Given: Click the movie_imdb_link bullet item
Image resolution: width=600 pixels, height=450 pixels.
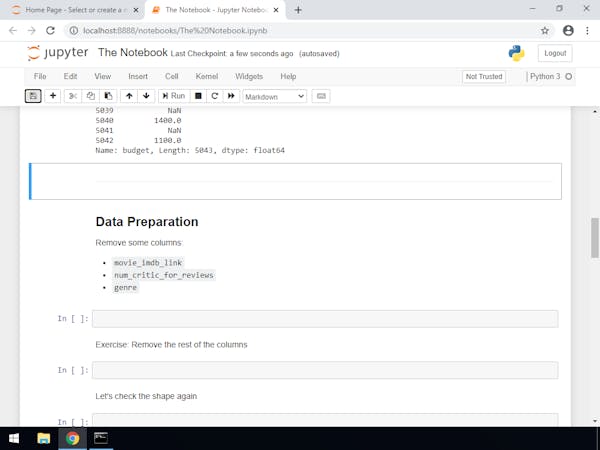Looking at the screenshot, I should (x=148, y=263).
